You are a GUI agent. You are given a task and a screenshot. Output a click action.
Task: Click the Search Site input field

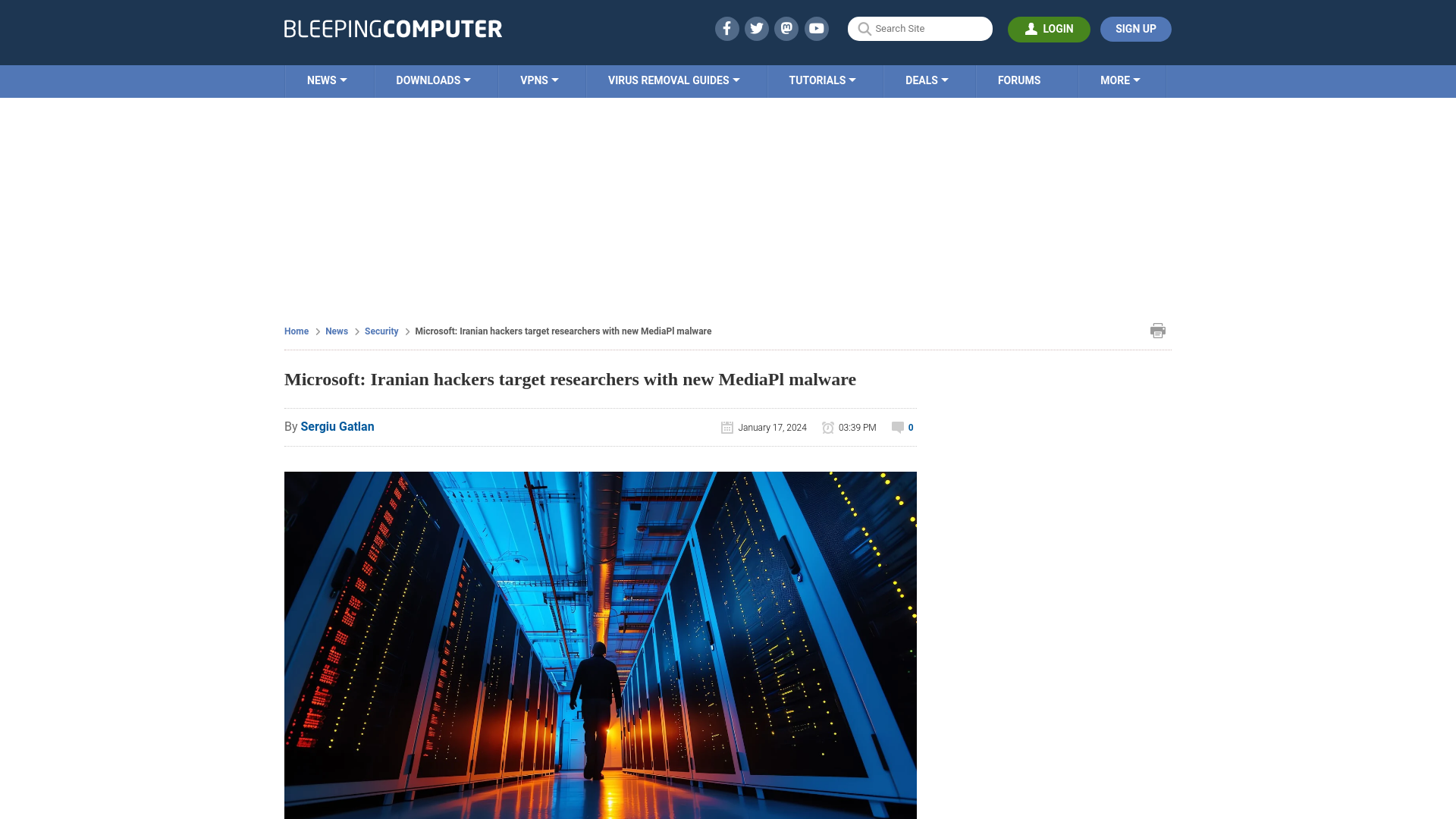pyautogui.click(x=920, y=28)
